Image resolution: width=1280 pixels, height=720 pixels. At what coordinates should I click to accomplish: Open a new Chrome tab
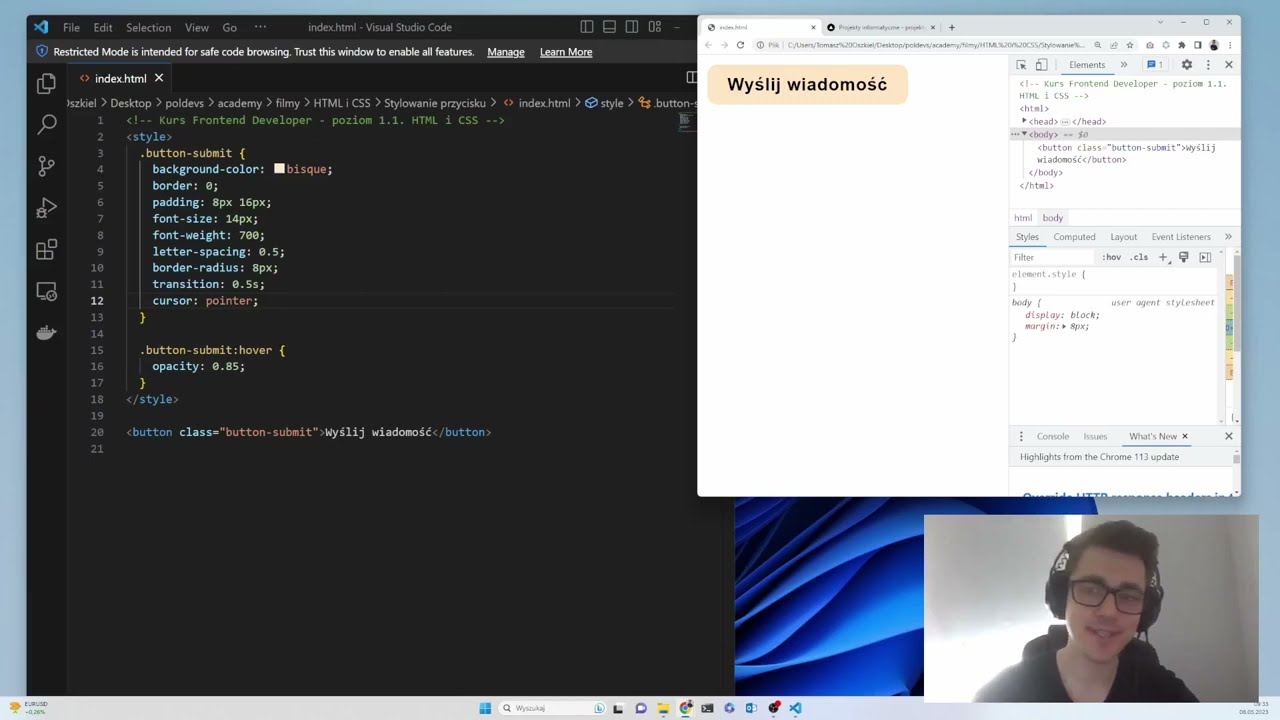tap(951, 27)
